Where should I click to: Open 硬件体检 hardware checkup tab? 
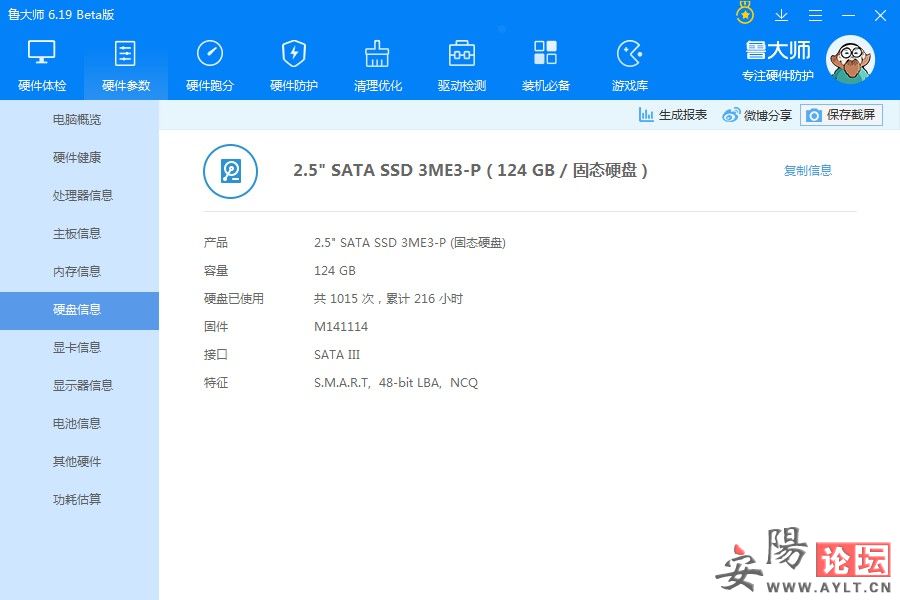coord(42,66)
